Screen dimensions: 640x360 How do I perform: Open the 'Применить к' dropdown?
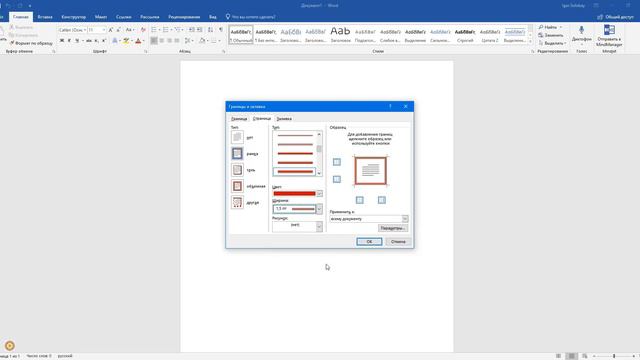point(405,219)
